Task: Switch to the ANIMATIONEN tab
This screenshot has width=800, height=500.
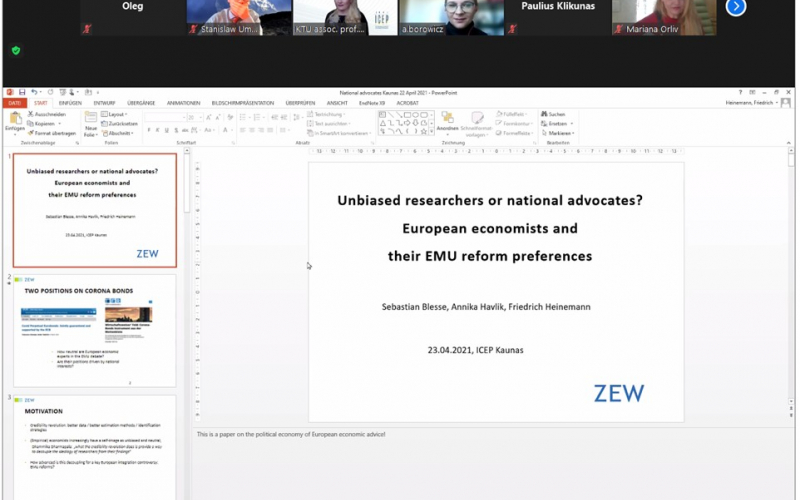Action: 183,103
